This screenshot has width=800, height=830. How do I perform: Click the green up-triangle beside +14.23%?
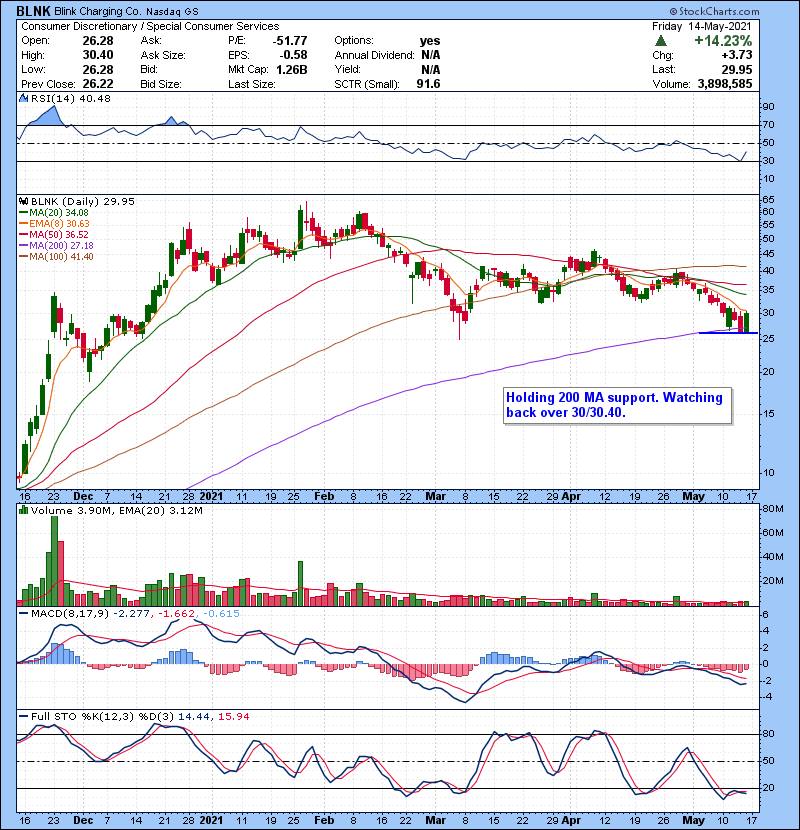click(x=661, y=41)
